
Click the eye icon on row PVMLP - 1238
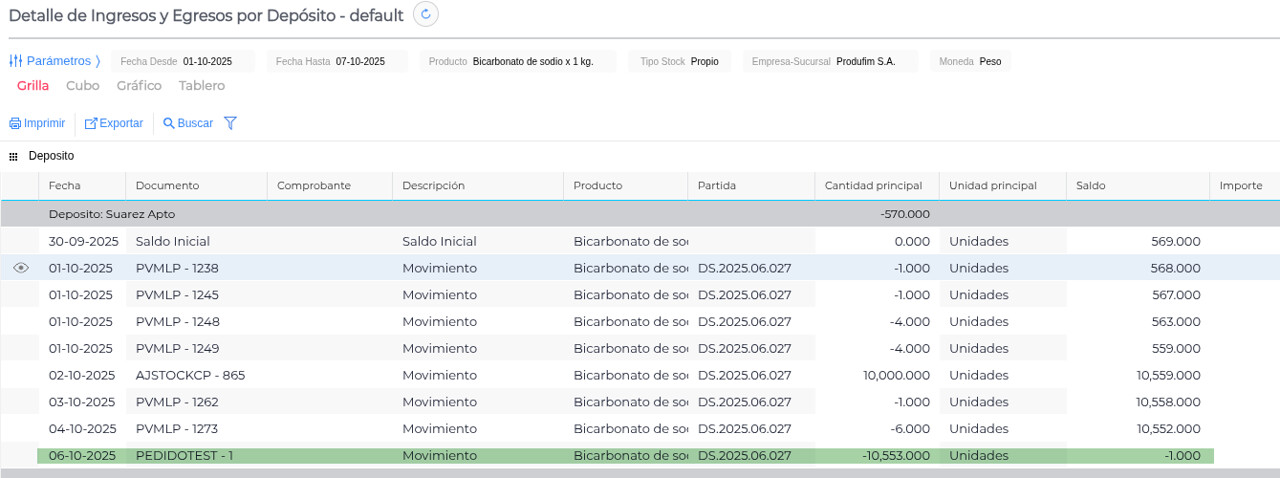pos(21,268)
